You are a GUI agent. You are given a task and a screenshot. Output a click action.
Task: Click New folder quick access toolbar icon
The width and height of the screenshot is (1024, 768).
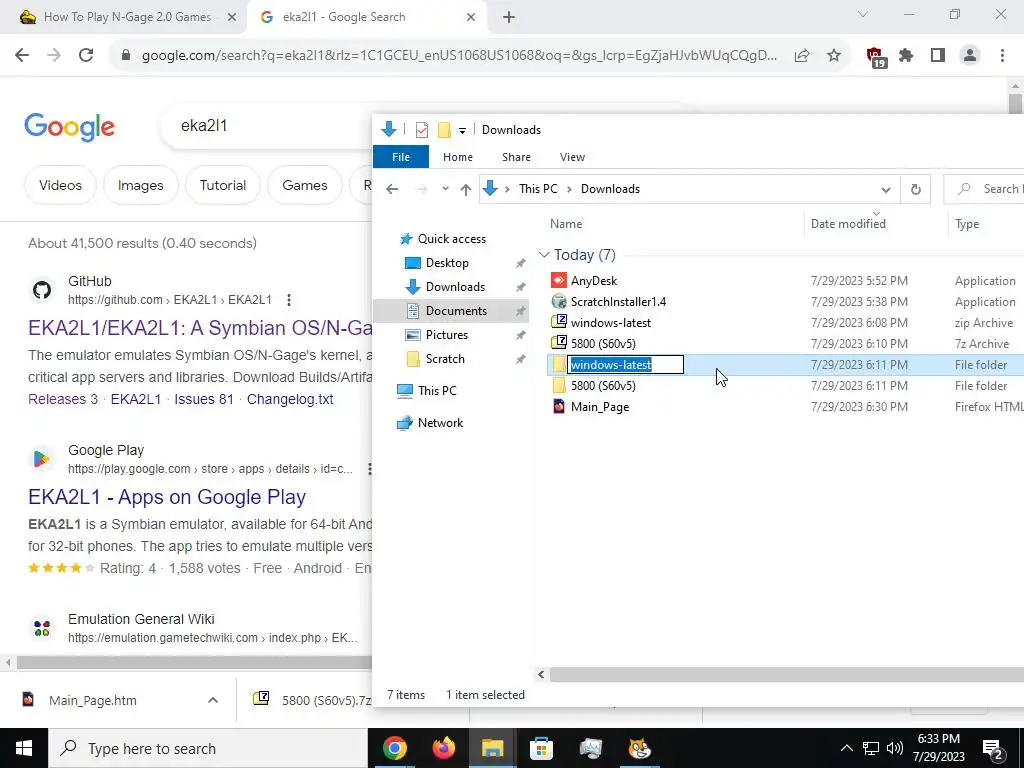click(x=444, y=130)
